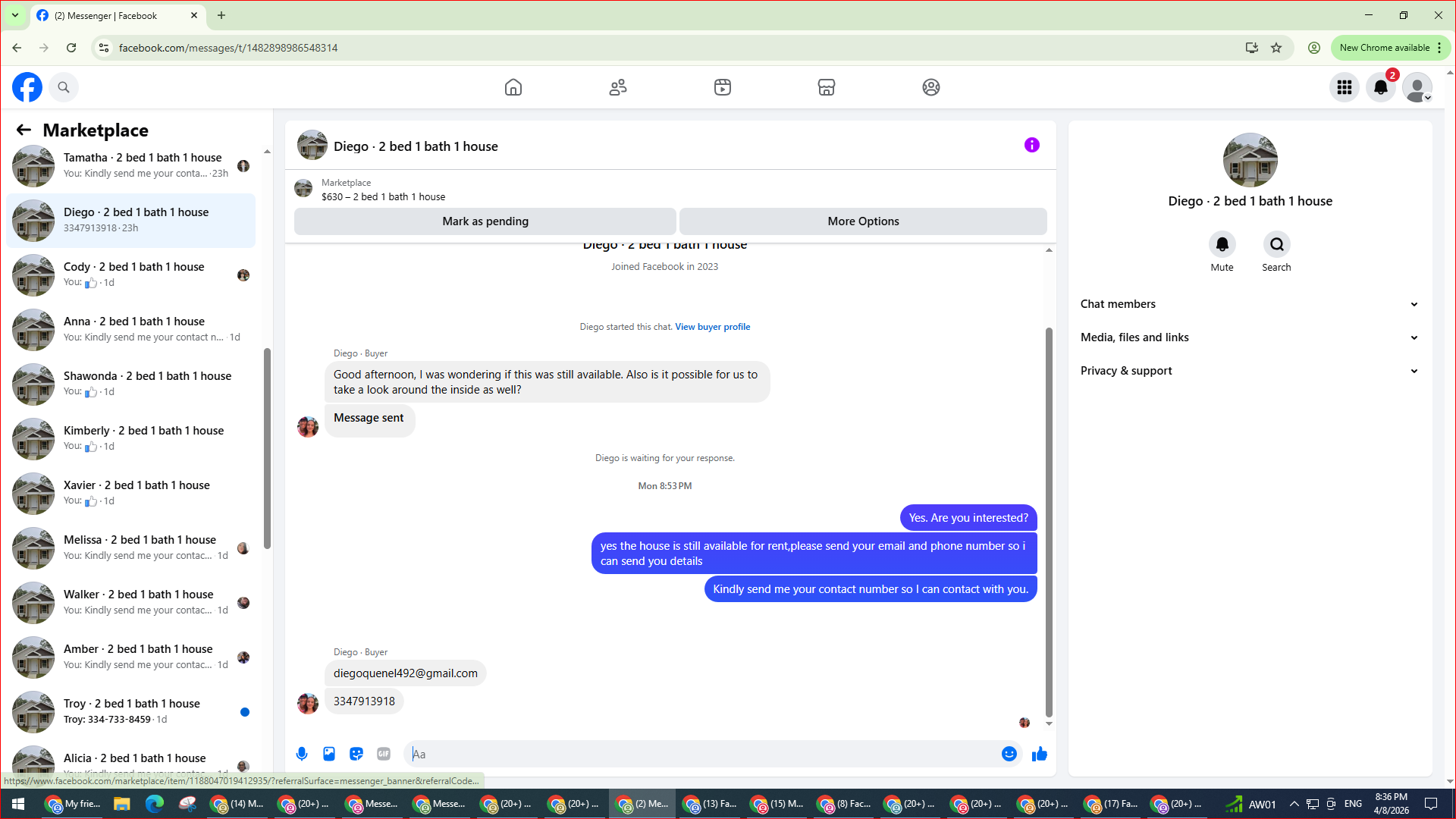
Task: Open the GIF picker icon
Action: pos(384,754)
